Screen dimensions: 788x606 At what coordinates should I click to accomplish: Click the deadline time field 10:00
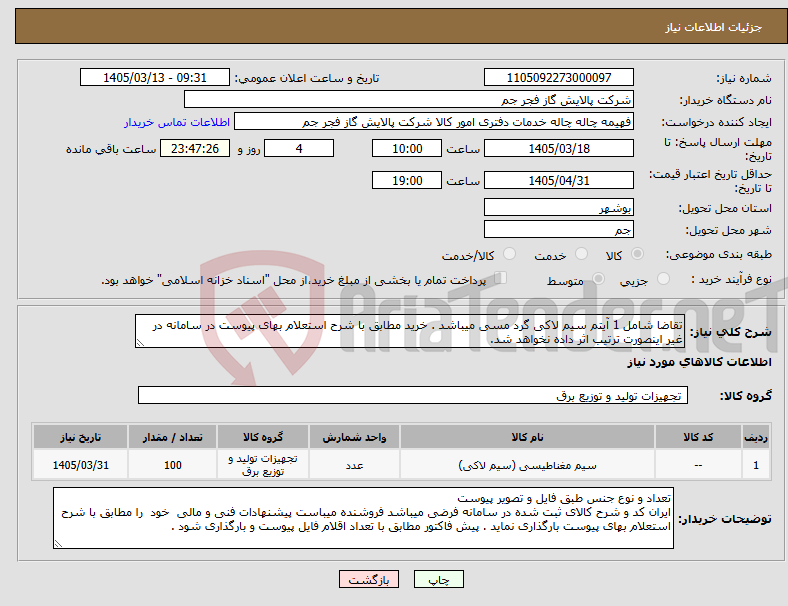pos(407,148)
